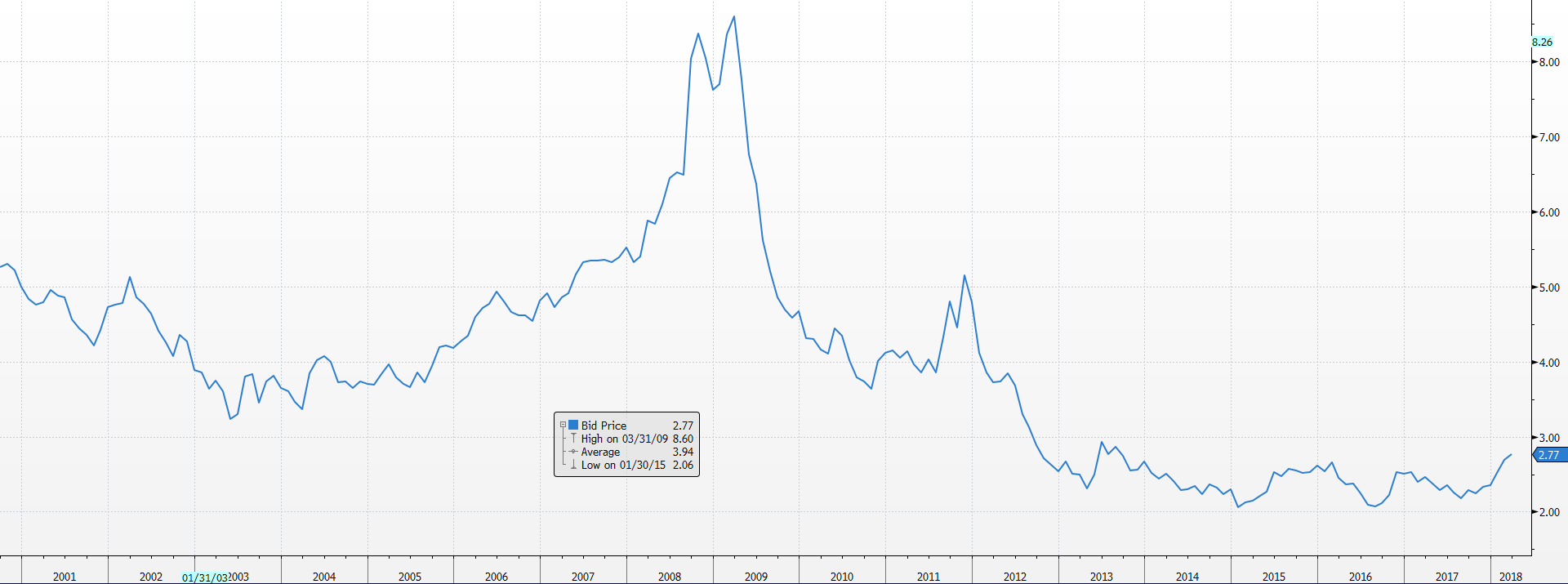The width and height of the screenshot is (1568, 584).
Task: Click the 2008 year label on time axis
Action: coord(670,577)
